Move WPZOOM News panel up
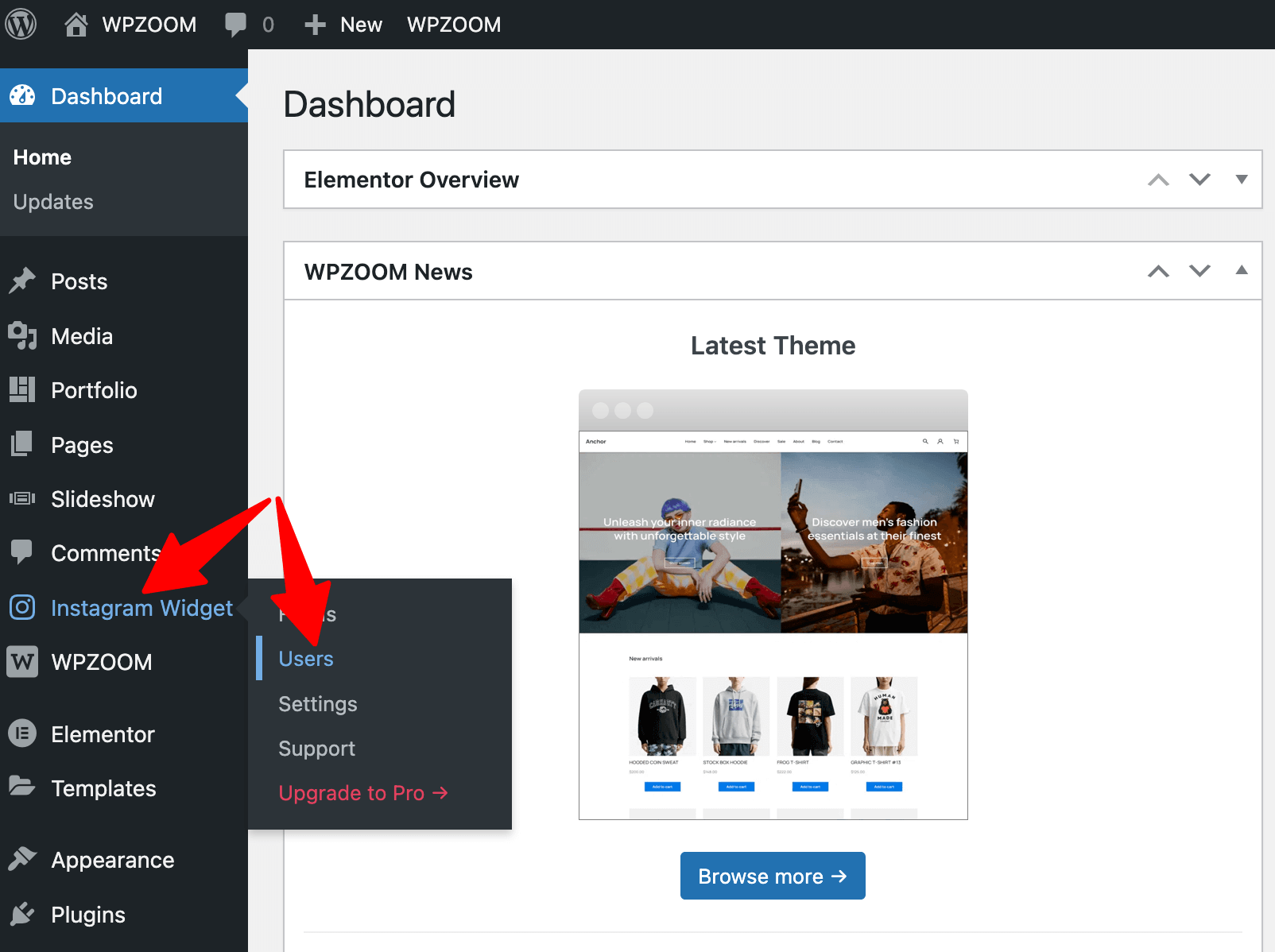 [x=1158, y=272]
